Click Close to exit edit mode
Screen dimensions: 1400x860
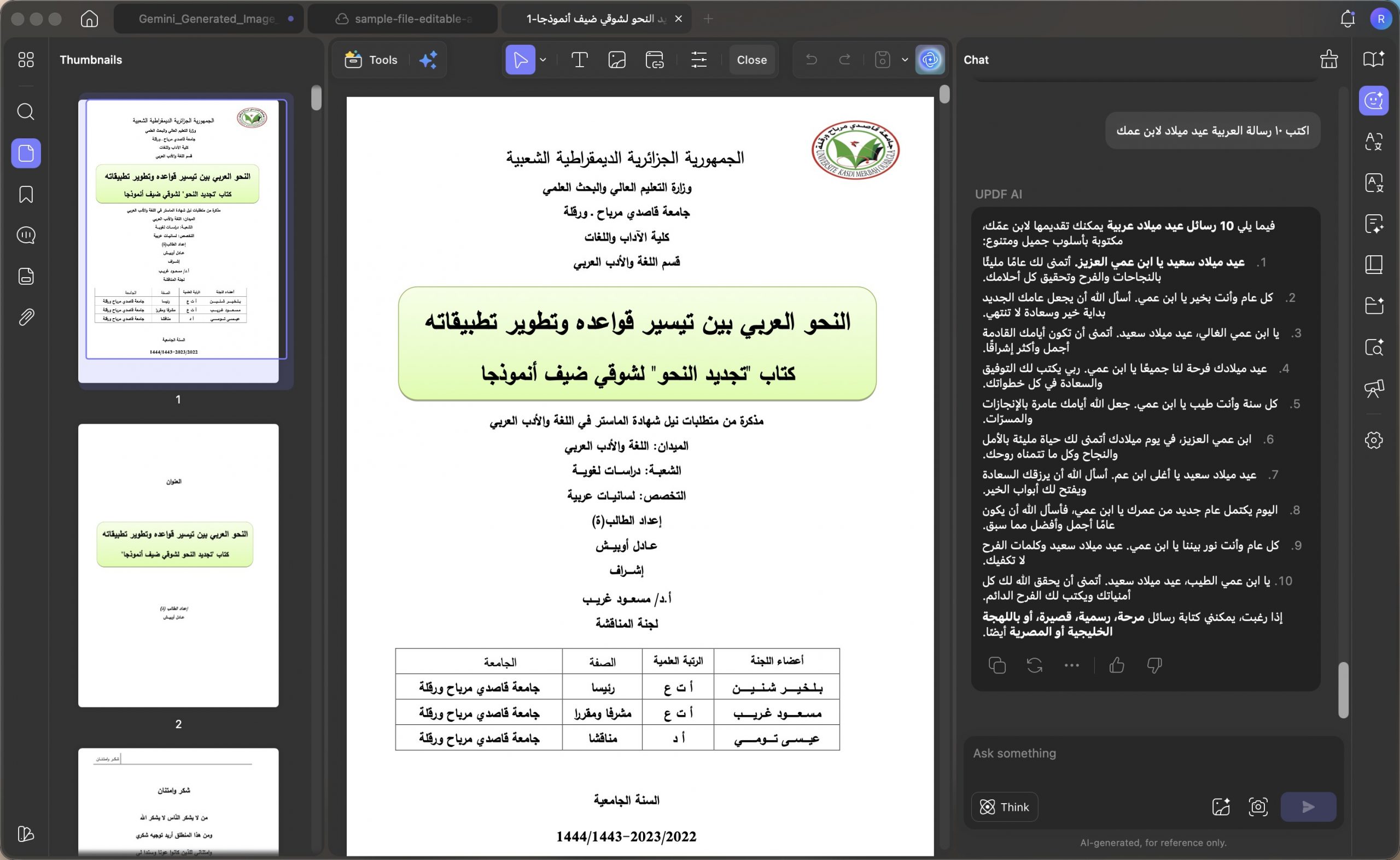pyautogui.click(x=751, y=60)
